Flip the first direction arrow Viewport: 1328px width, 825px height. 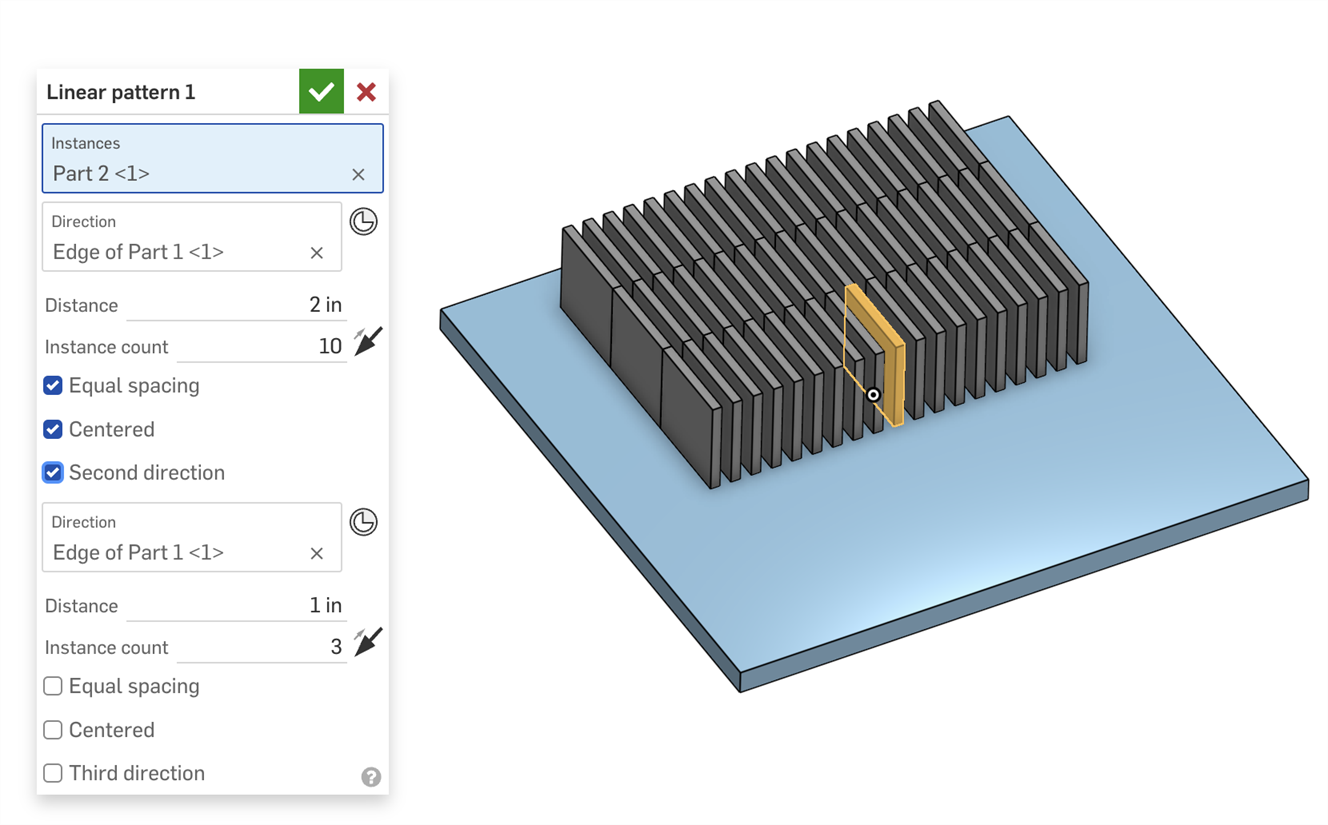point(368,341)
